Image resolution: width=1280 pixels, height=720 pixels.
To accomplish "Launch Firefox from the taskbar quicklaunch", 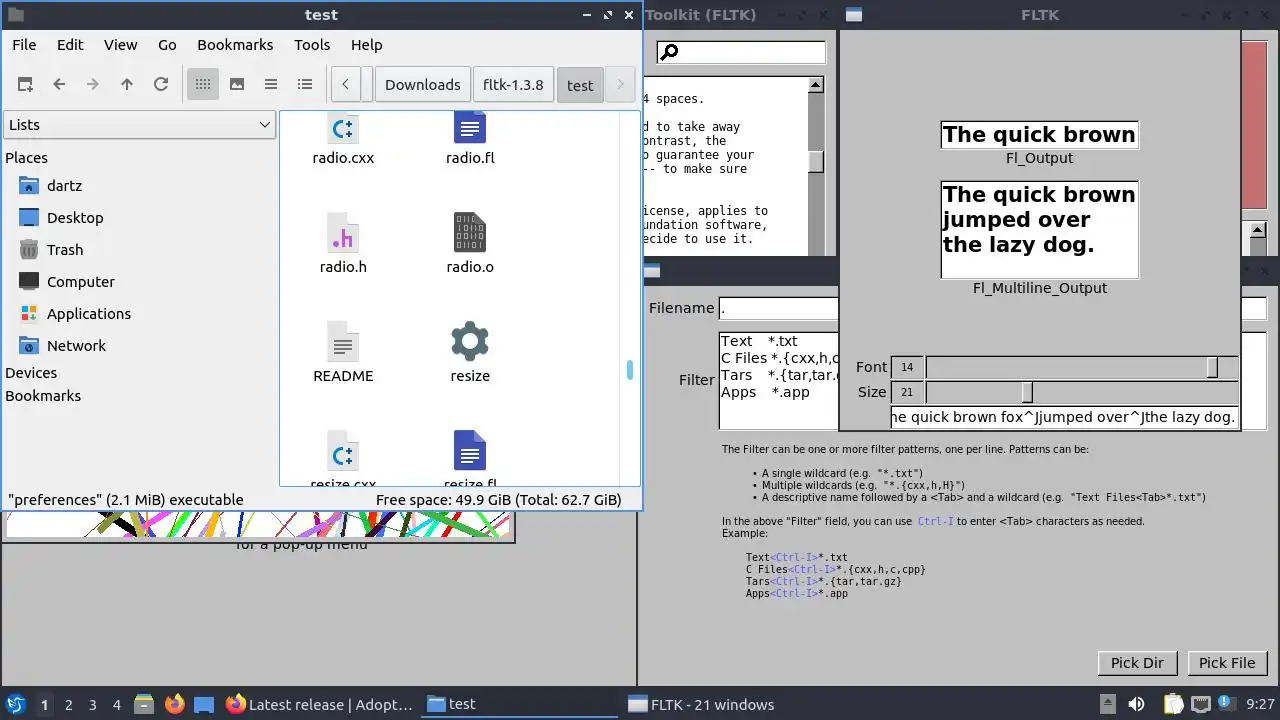I will tap(174, 704).
